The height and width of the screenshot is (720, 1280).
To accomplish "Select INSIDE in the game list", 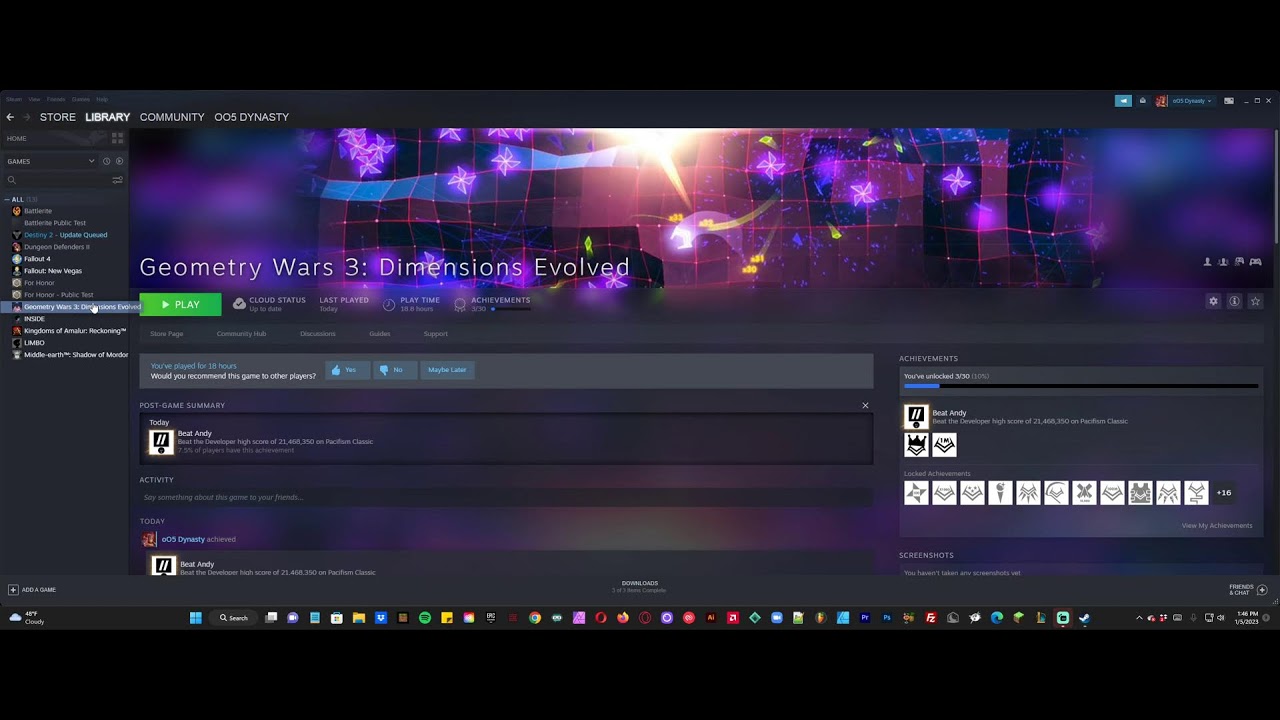I will (34, 319).
